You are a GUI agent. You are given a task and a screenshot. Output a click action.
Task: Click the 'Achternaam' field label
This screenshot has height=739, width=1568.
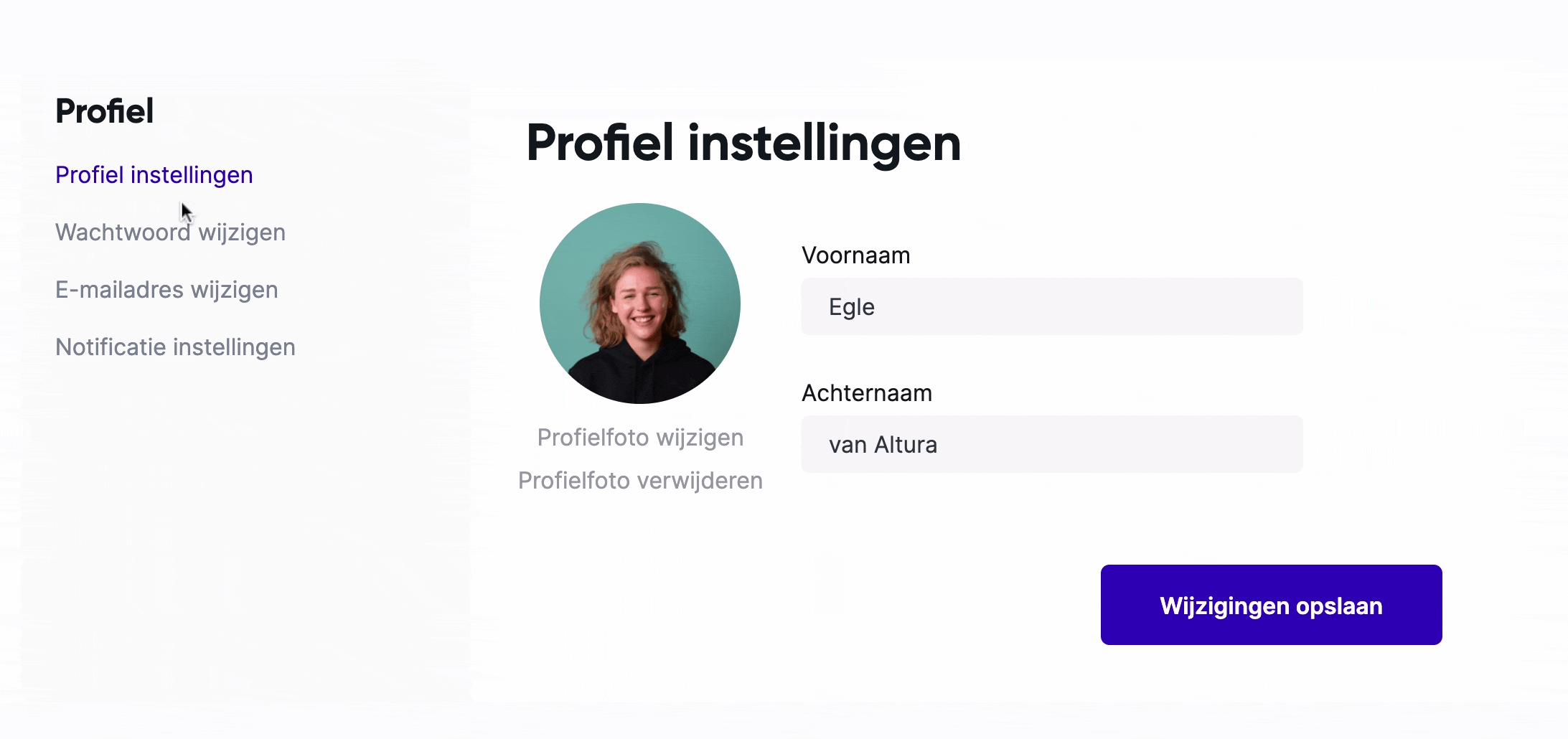[x=867, y=393]
